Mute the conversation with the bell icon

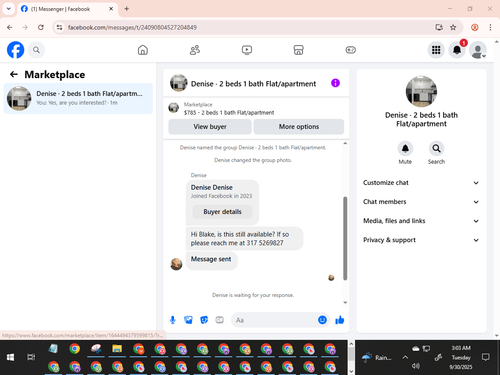click(x=405, y=148)
